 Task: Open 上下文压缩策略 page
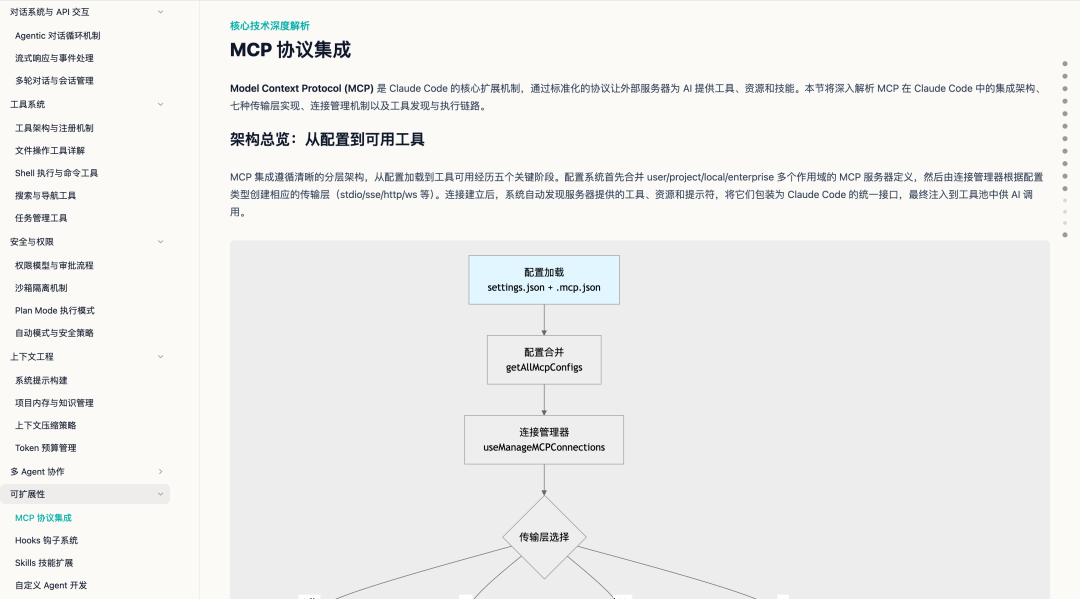pyautogui.click(x=45, y=425)
